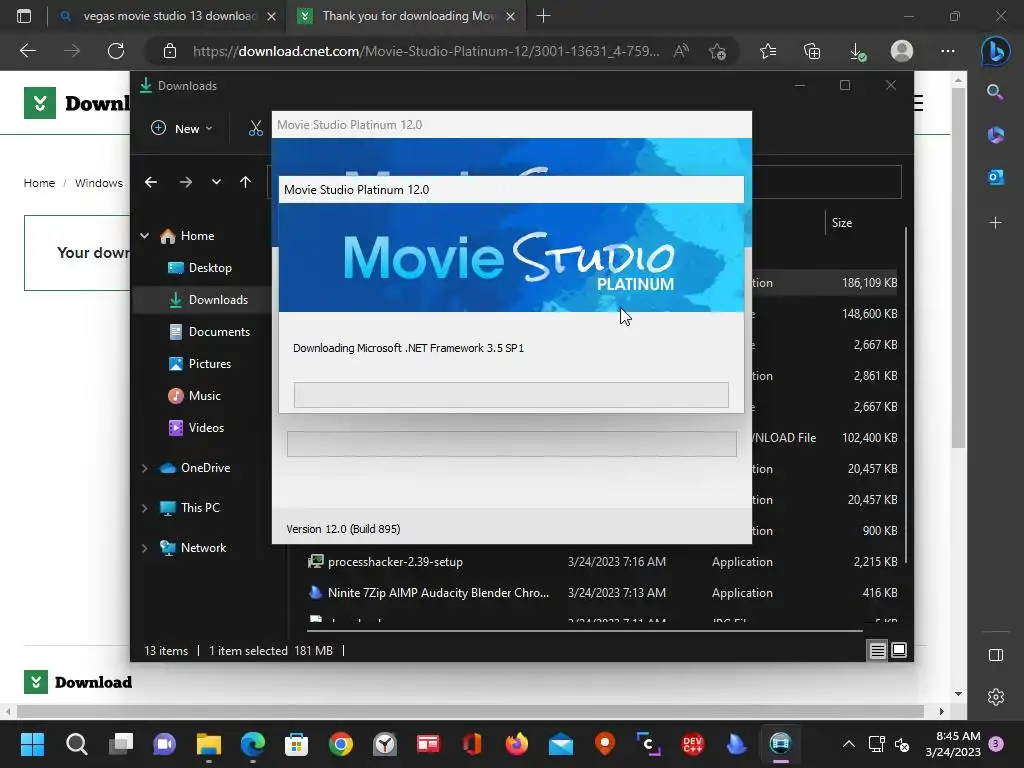Open Firefox from taskbar
The height and width of the screenshot is (768, 1024).
516,743
